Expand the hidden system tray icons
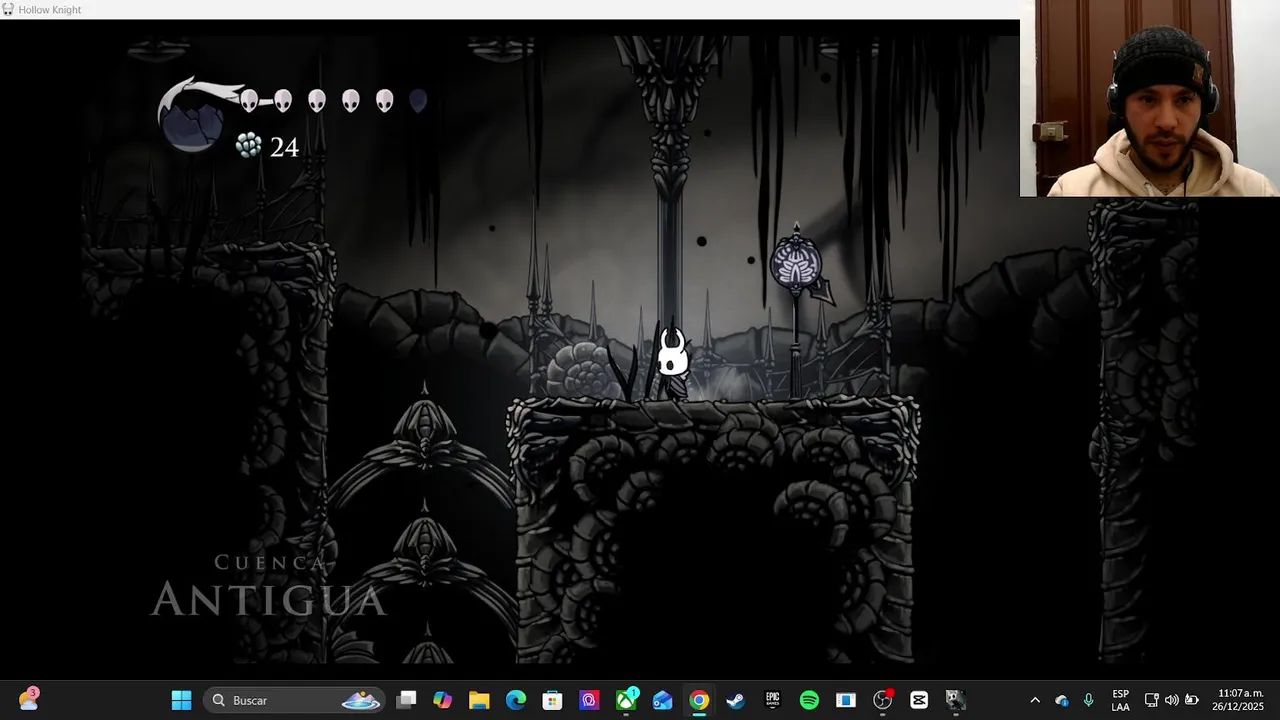The width and height of the screenshot is (1280, 720). pyautogui.click(x=1035, y=700)
